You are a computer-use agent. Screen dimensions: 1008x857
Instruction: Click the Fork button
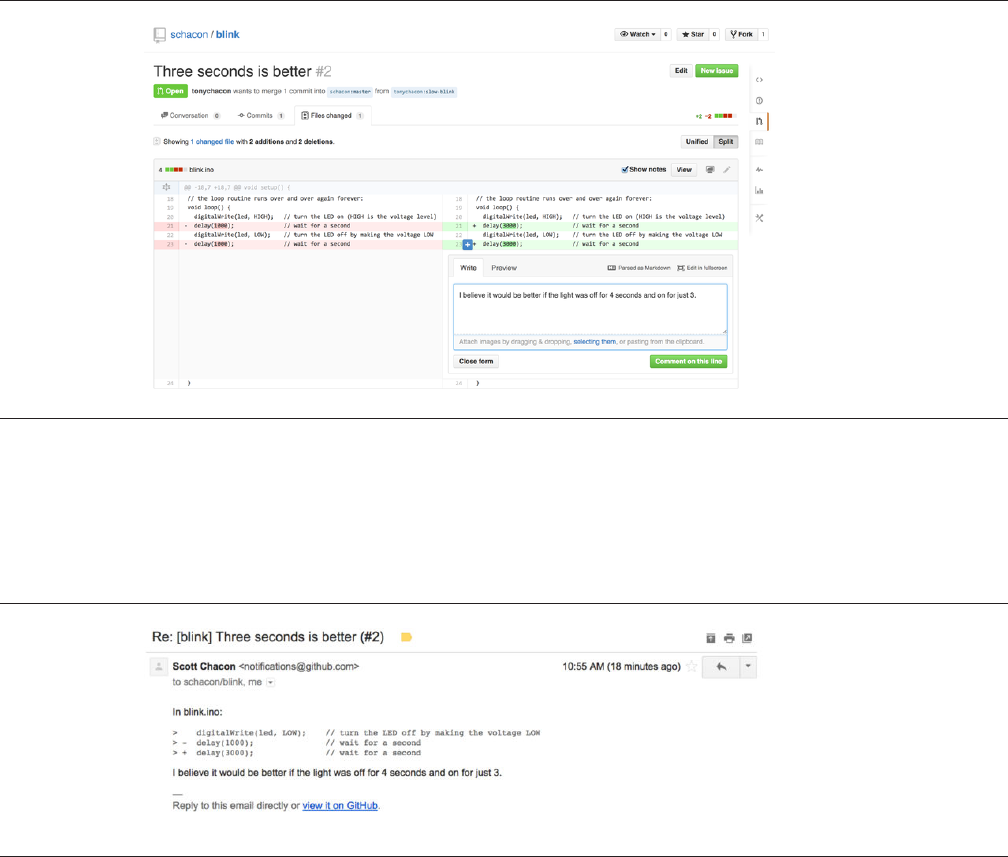741,35
